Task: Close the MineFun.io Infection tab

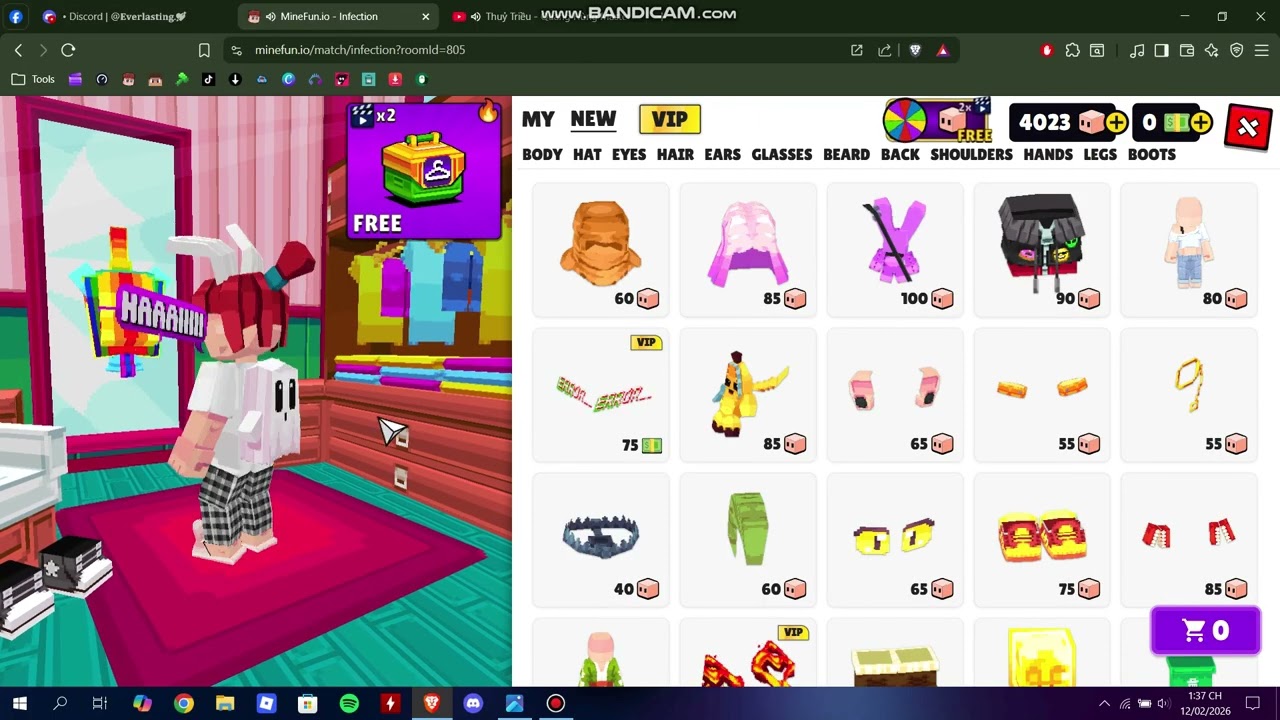Action: click(x=425, y=16)
